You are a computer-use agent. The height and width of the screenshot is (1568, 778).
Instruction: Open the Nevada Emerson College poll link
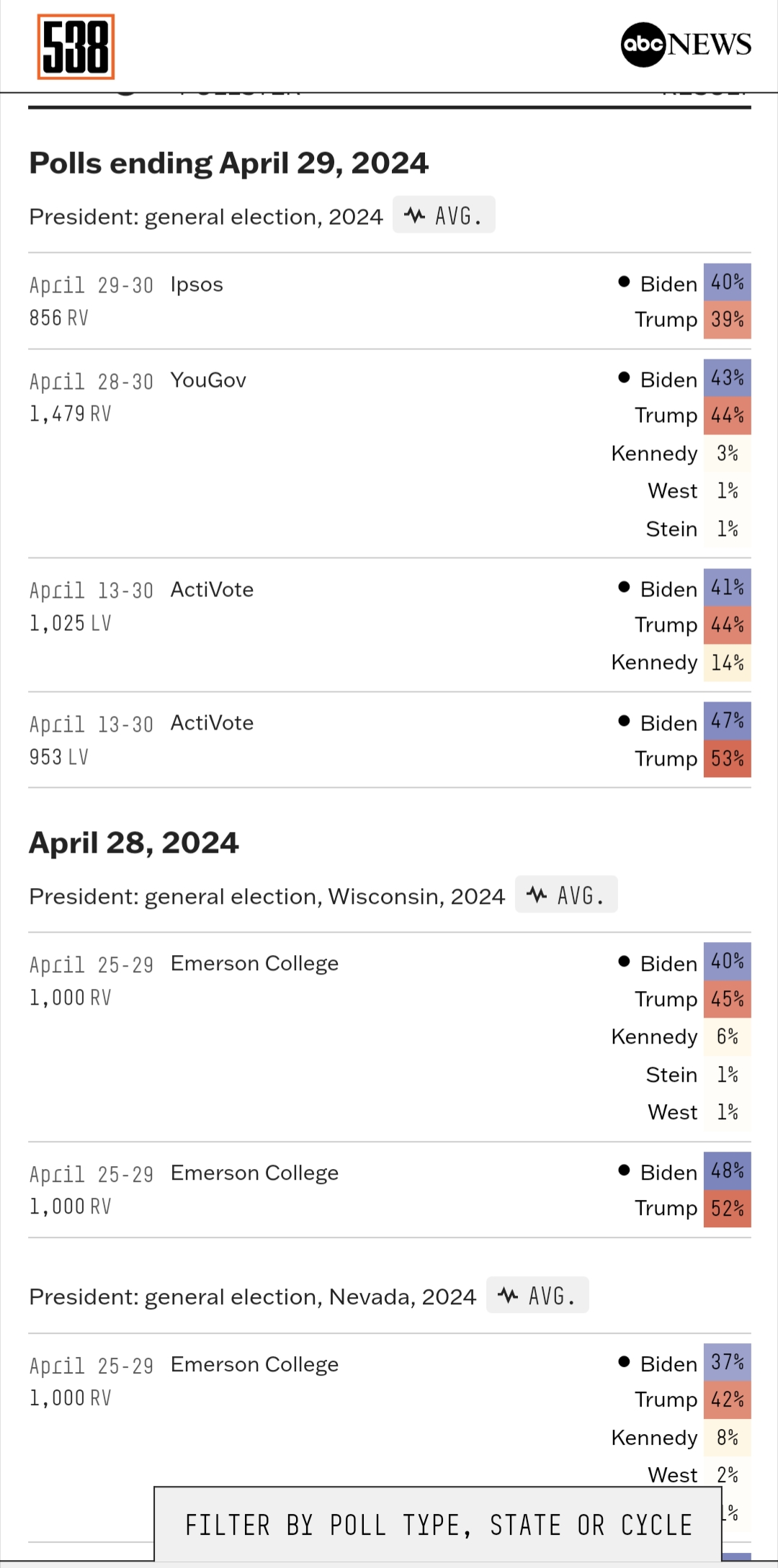point(254,1365)
